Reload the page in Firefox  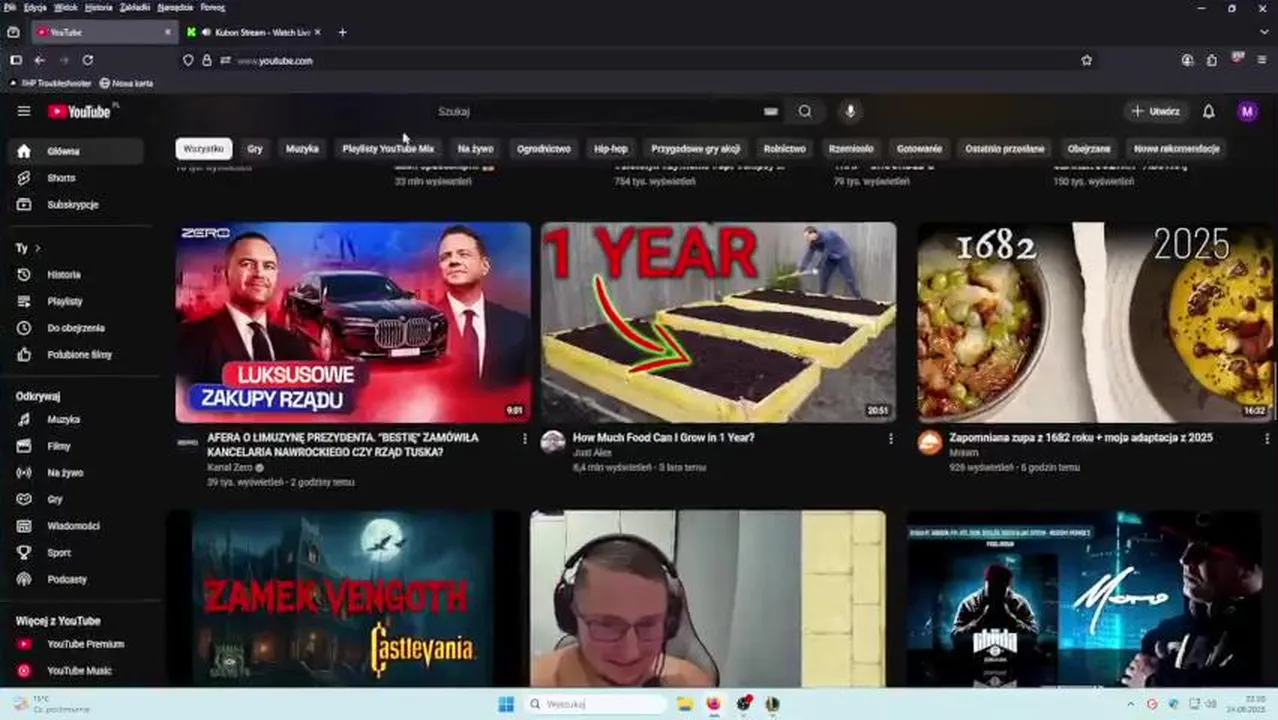(x=88, y=60)
